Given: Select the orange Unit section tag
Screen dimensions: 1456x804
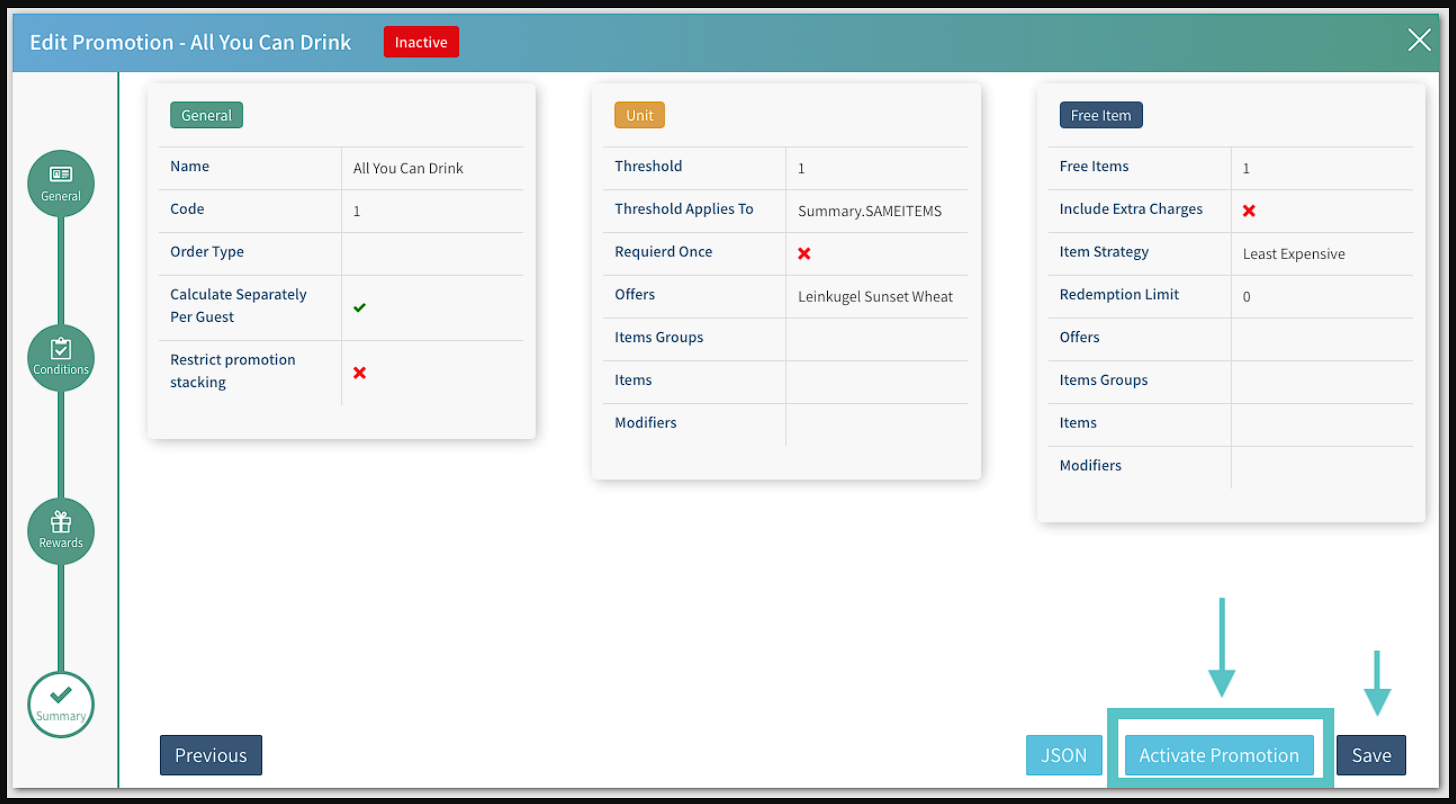Looking at the screenshot, I should coord(639,115).
